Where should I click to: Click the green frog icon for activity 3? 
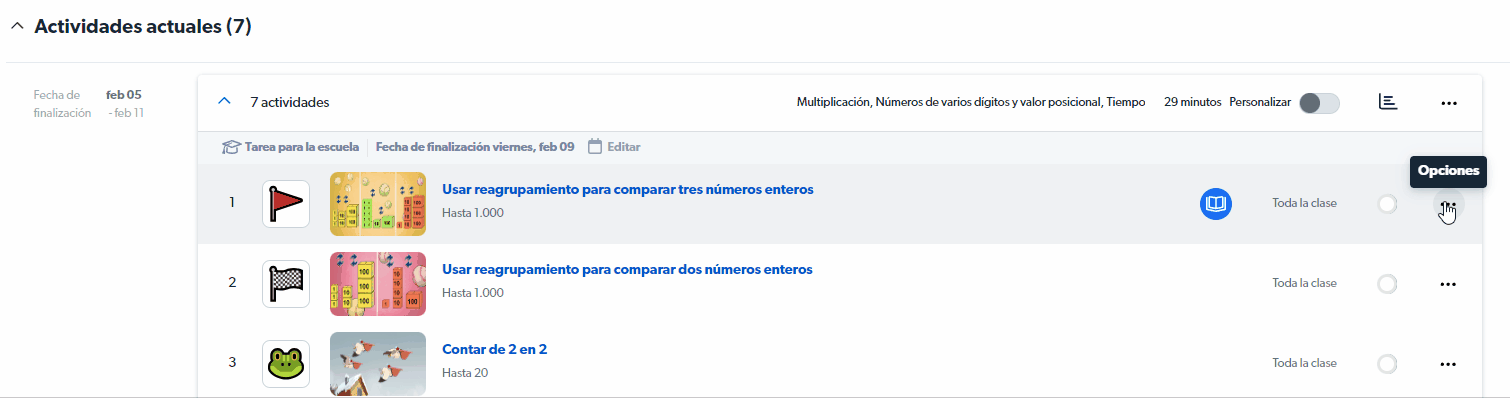pyautogui.click(x=286, y=364)
